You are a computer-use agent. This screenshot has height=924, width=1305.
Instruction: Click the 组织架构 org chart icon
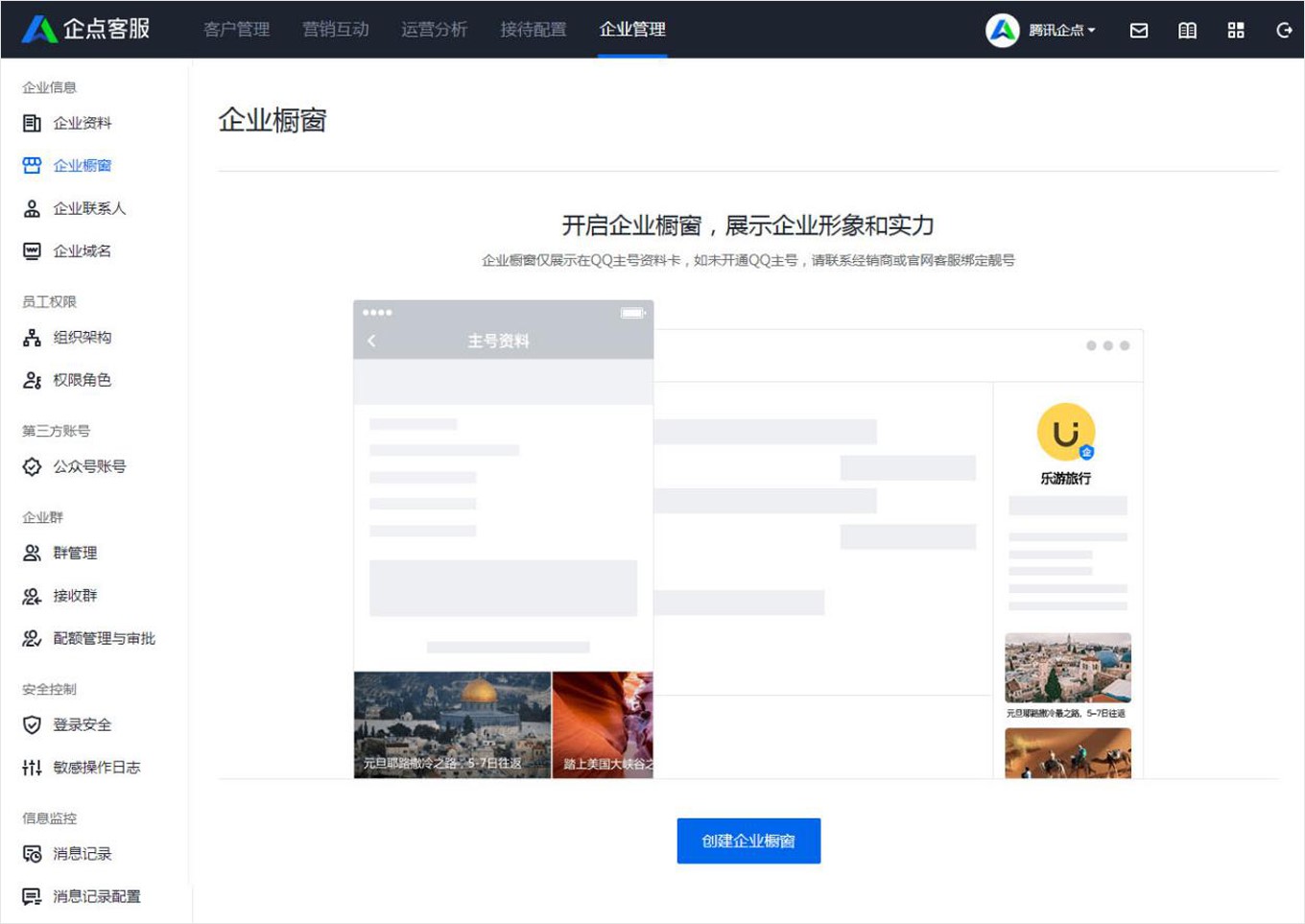coord(32,337)
